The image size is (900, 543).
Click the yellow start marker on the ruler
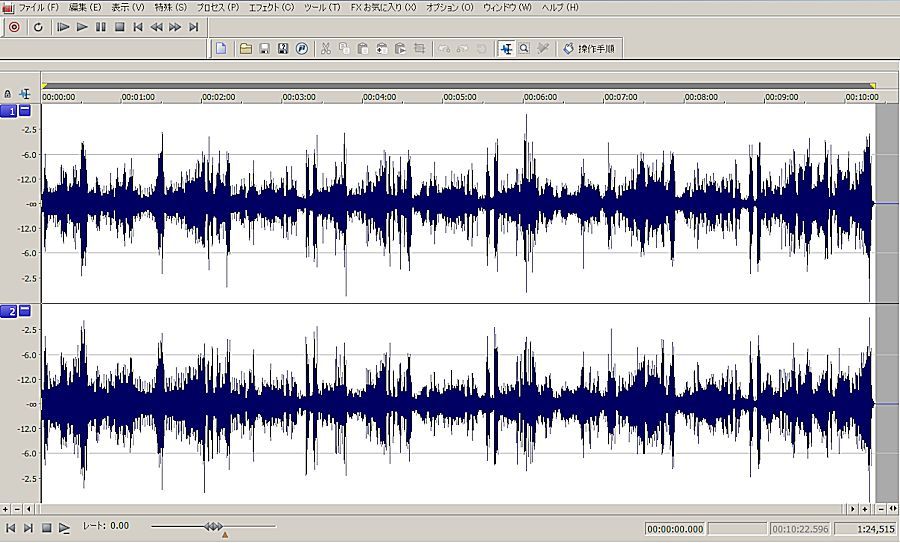44,86
